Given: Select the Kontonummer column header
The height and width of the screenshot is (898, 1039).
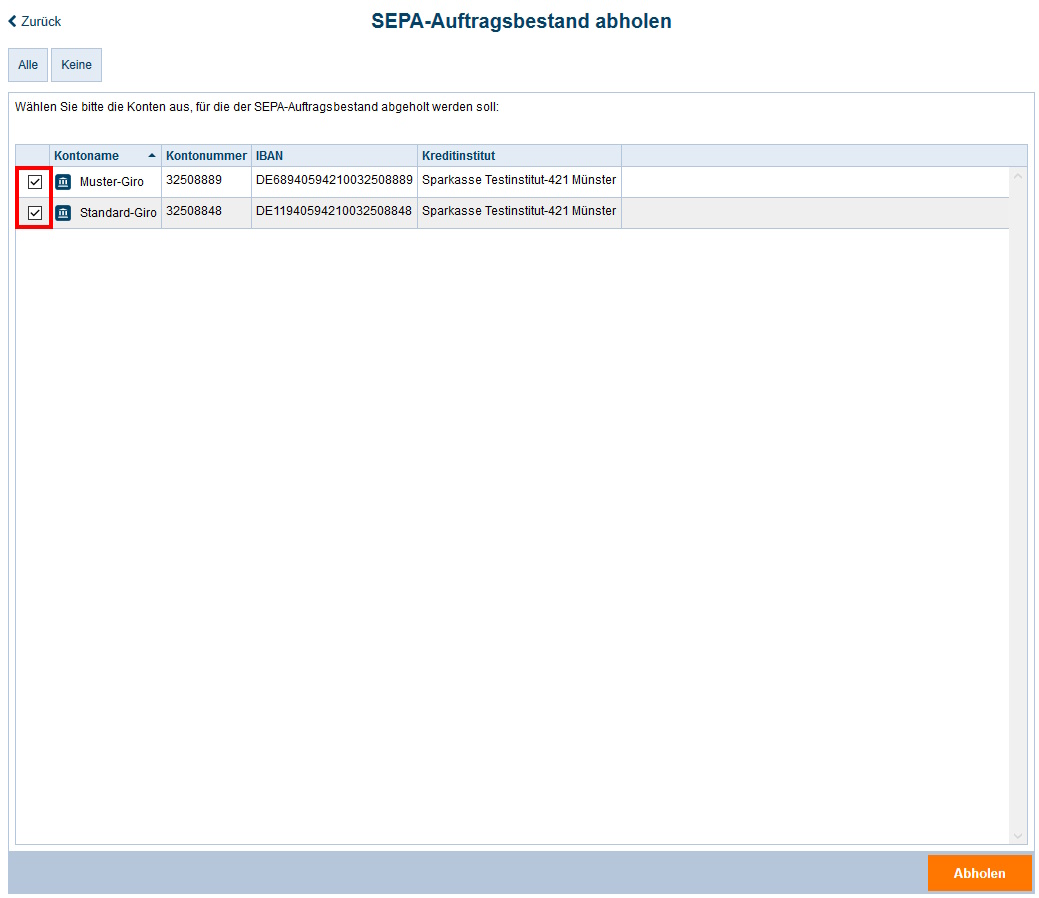Looking at the screenshot, I should (203, 155).
